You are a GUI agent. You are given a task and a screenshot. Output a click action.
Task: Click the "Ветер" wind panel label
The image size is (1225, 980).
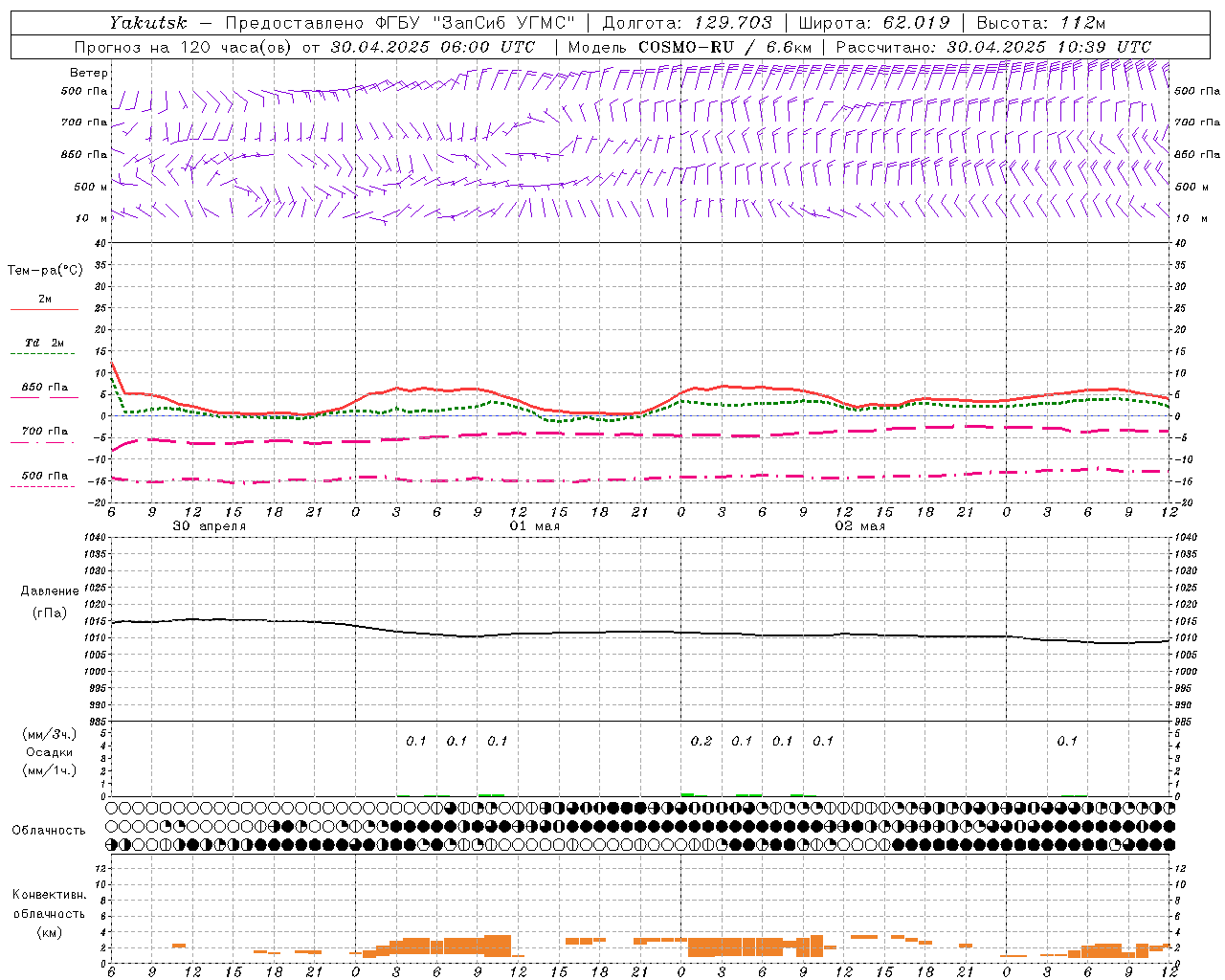89,73
